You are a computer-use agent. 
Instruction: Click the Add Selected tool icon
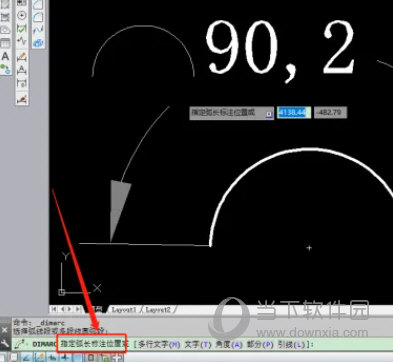click(5, 69)
